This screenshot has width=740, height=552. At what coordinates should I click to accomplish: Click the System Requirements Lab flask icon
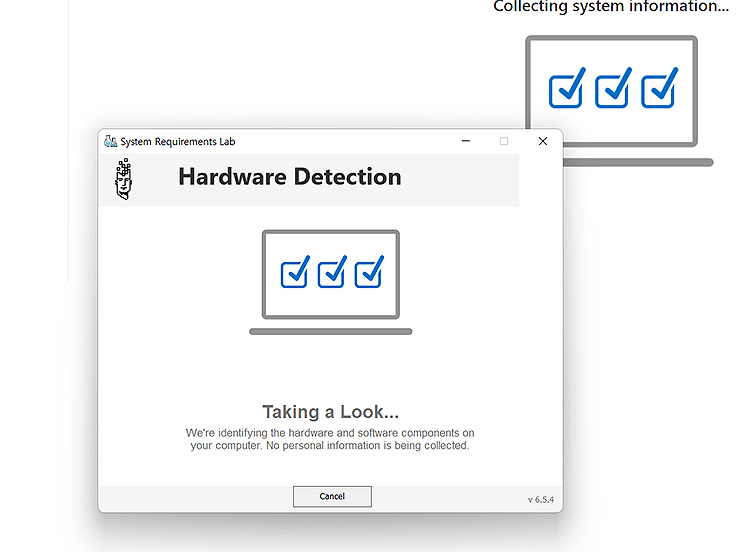(x=110, y=141)
